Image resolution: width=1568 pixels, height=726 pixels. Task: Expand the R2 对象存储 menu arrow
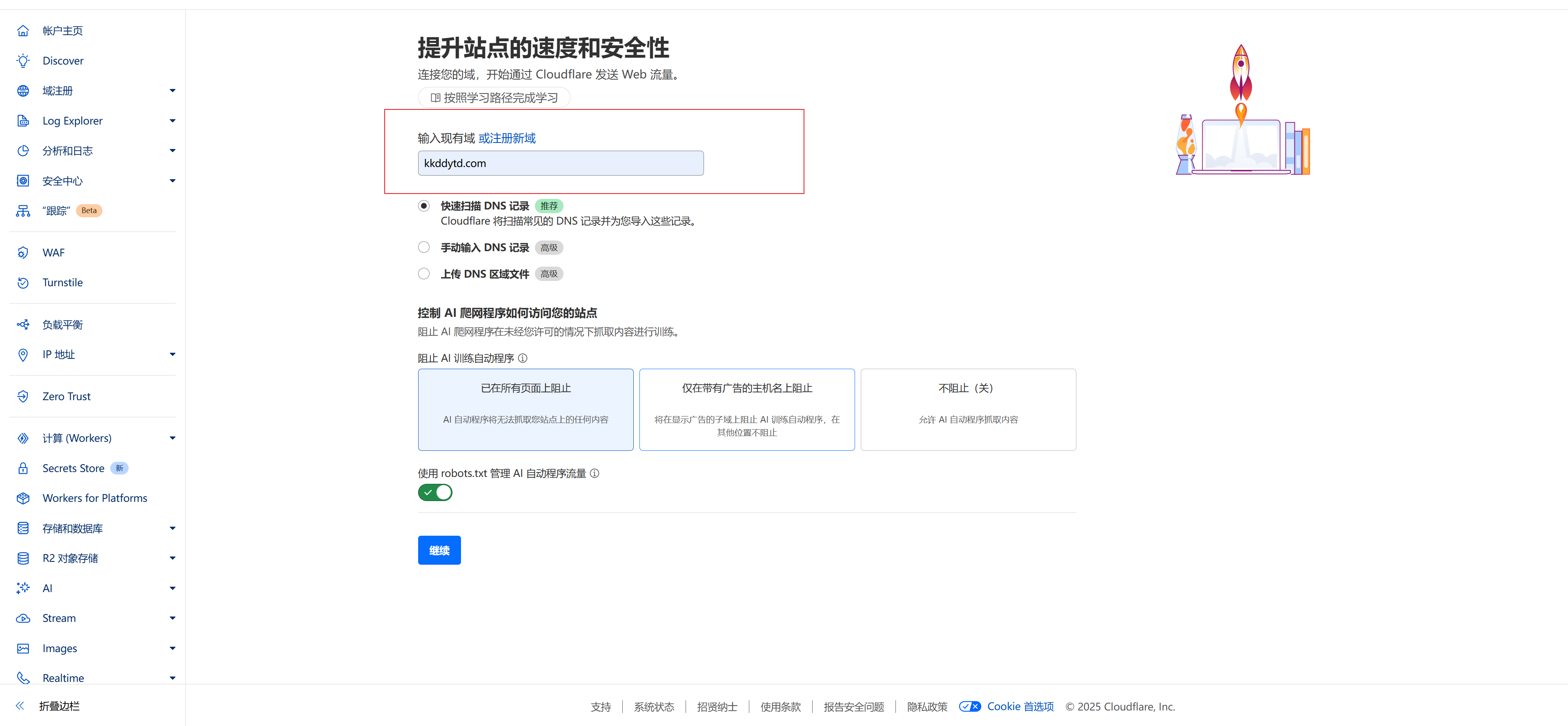tap(172, 558)
